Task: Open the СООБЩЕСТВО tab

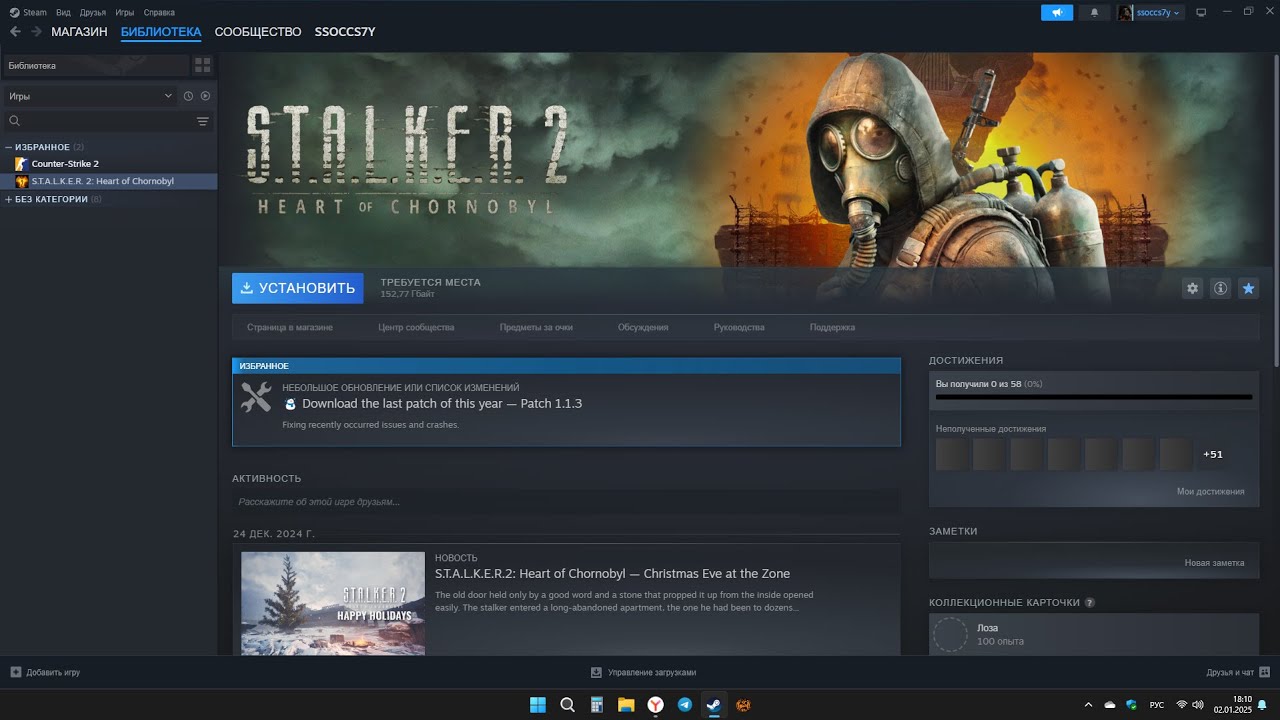Action: [258, 32]
